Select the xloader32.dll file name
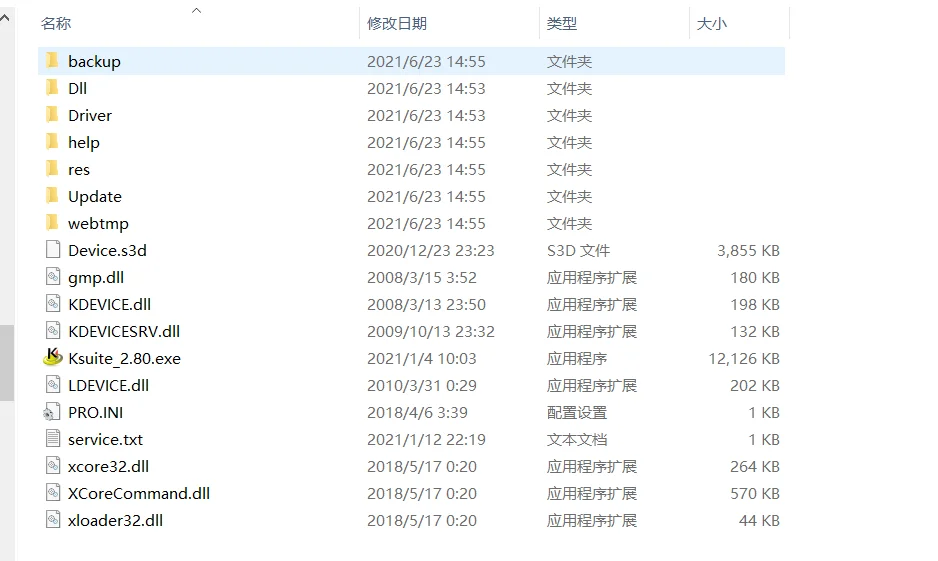Image resolution: width=938 pixels, height=561 pixels. coord(115,520)
